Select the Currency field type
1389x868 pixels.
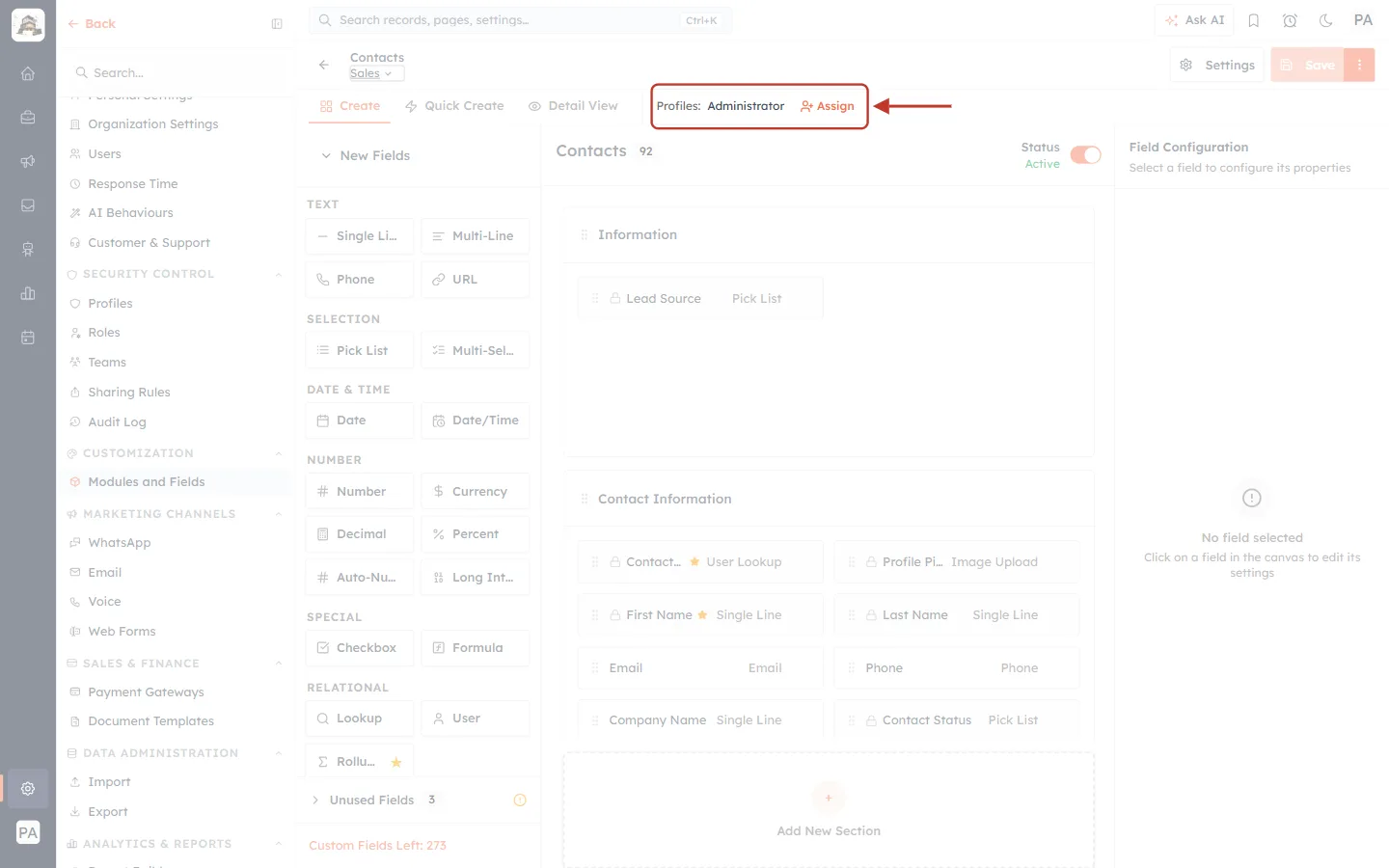pos(476,491)
